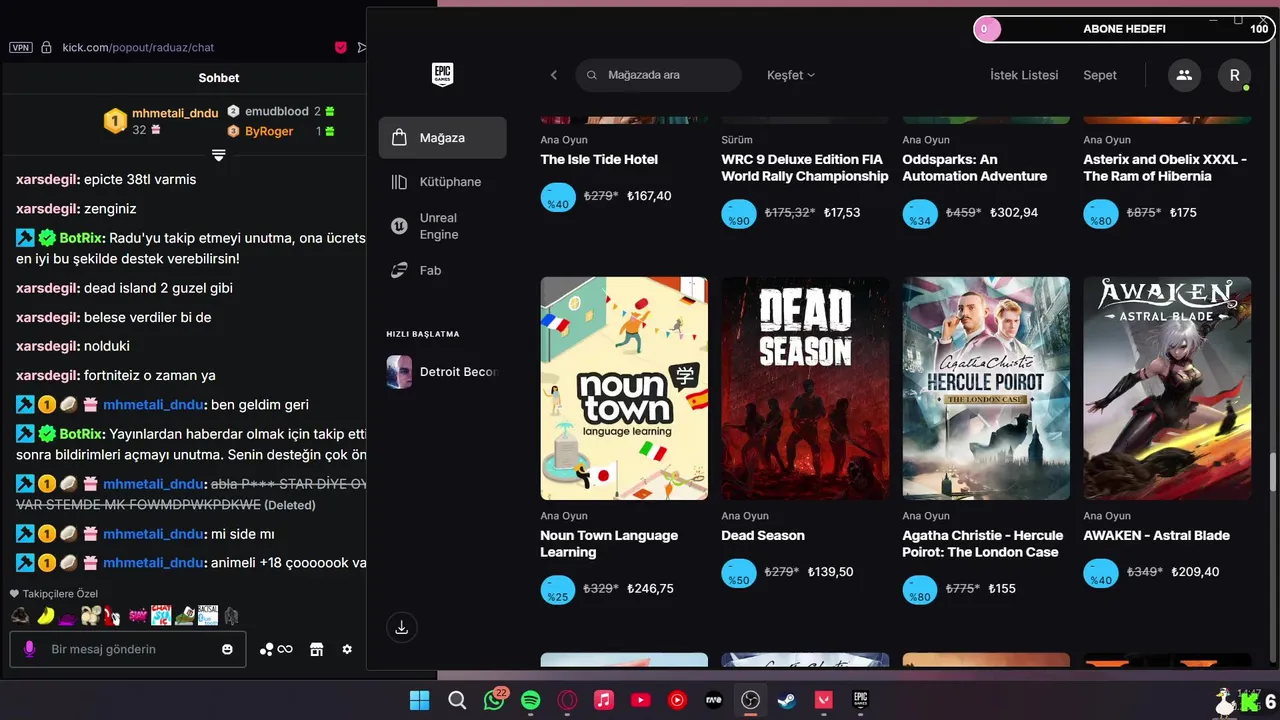
Task: Click the red shield icon in the address bar
Action: tap(341, 47)
